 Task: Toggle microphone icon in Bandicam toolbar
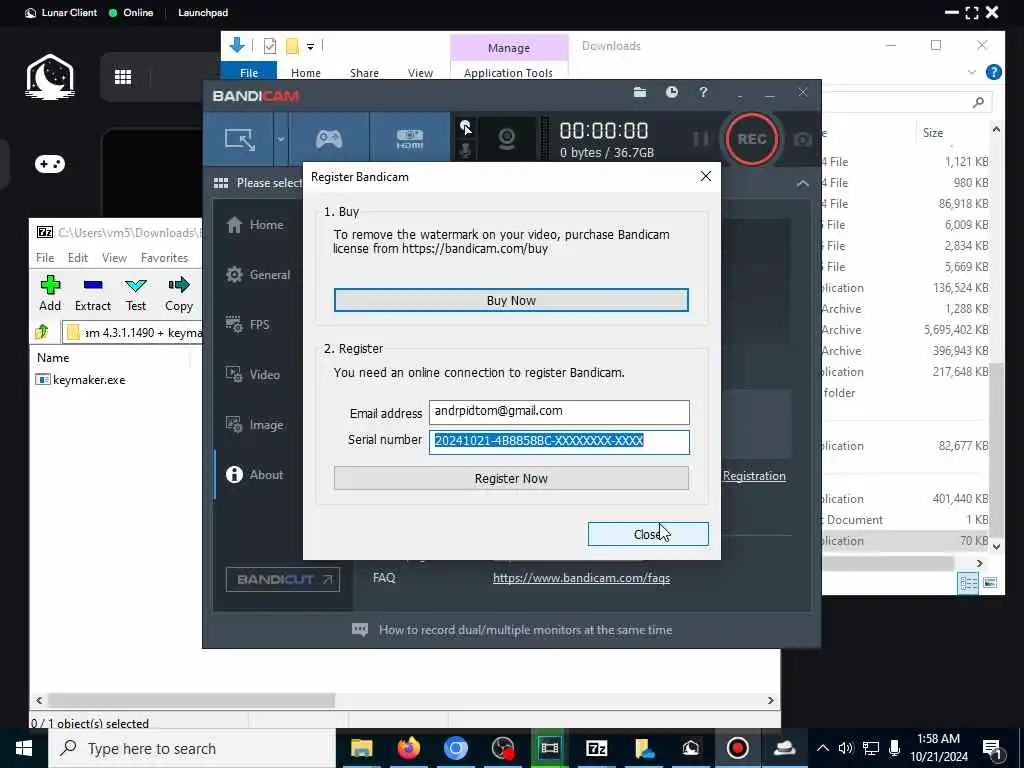(x=466, y=150)
